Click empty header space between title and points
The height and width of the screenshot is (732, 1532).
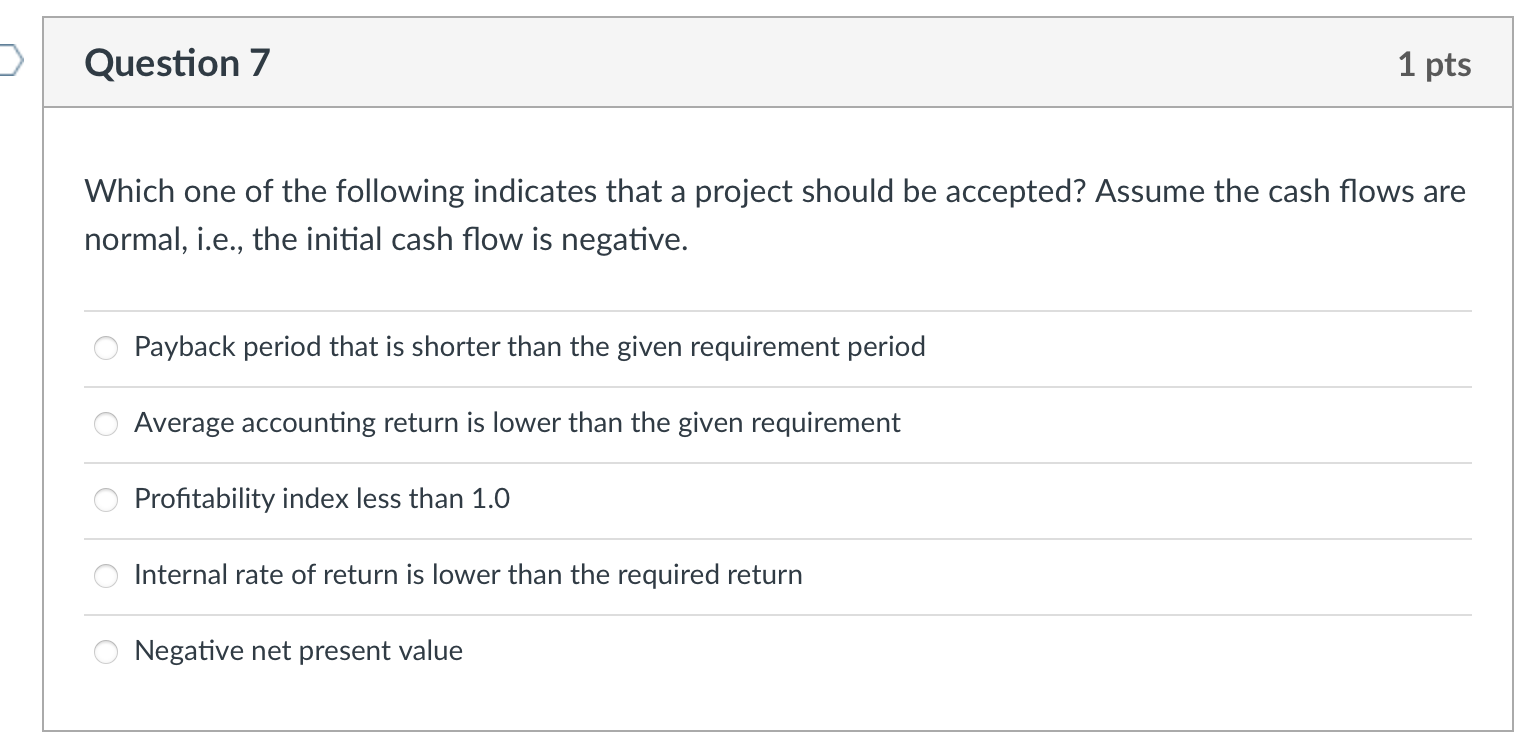[800, 64]
